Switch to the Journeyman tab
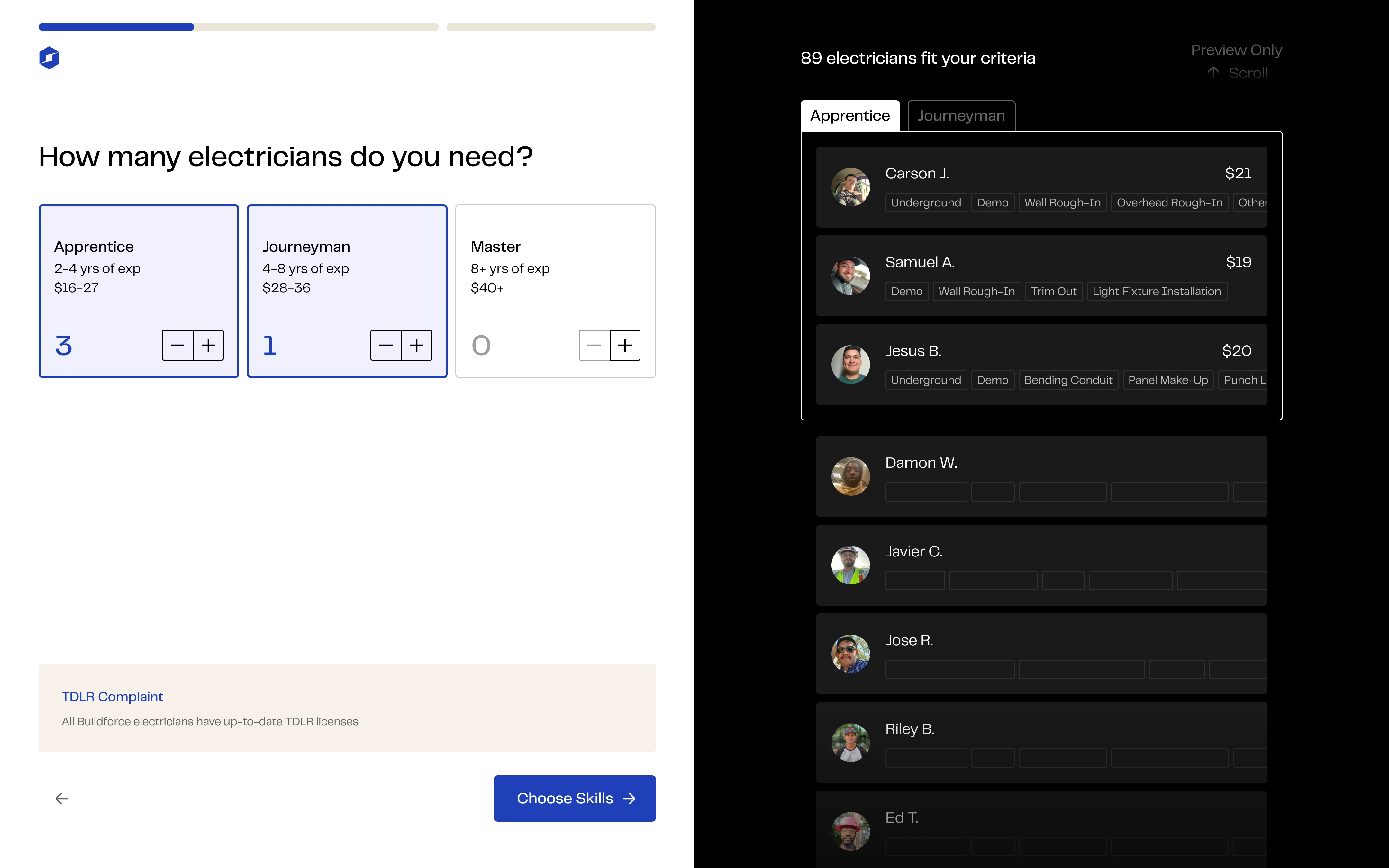Screen dimensions: 1389x868 tap(961, 115)
